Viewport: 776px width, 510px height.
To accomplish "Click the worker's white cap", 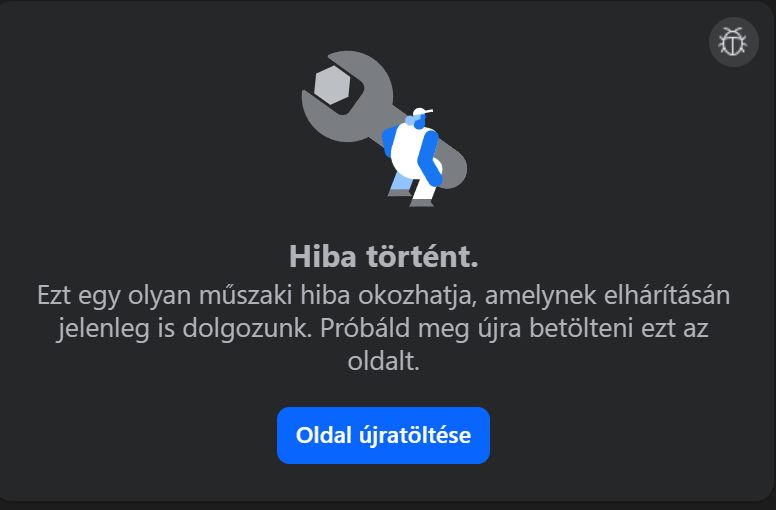I will 422,113.
